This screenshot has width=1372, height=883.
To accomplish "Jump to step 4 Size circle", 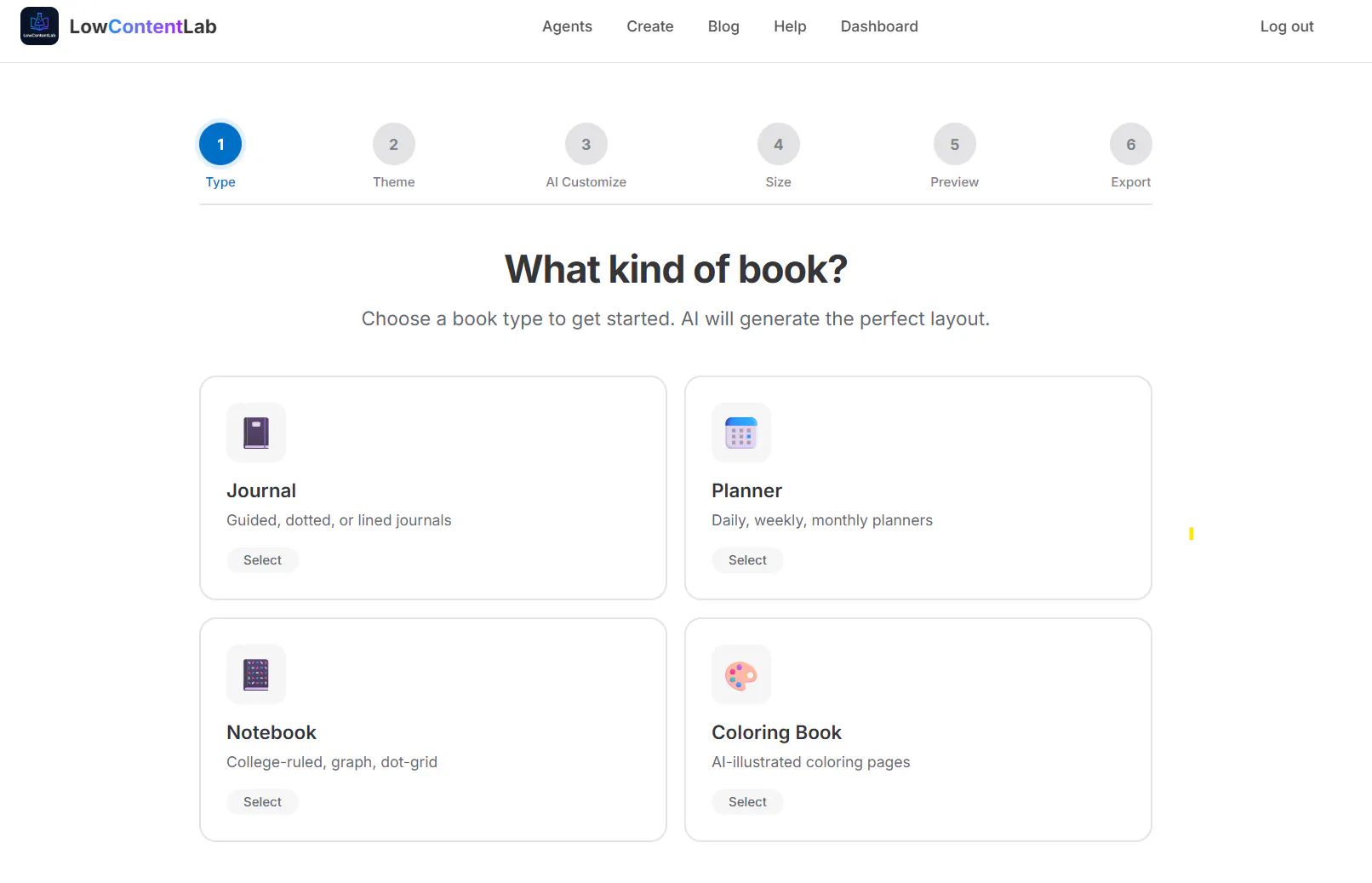I will coord(779,144).
